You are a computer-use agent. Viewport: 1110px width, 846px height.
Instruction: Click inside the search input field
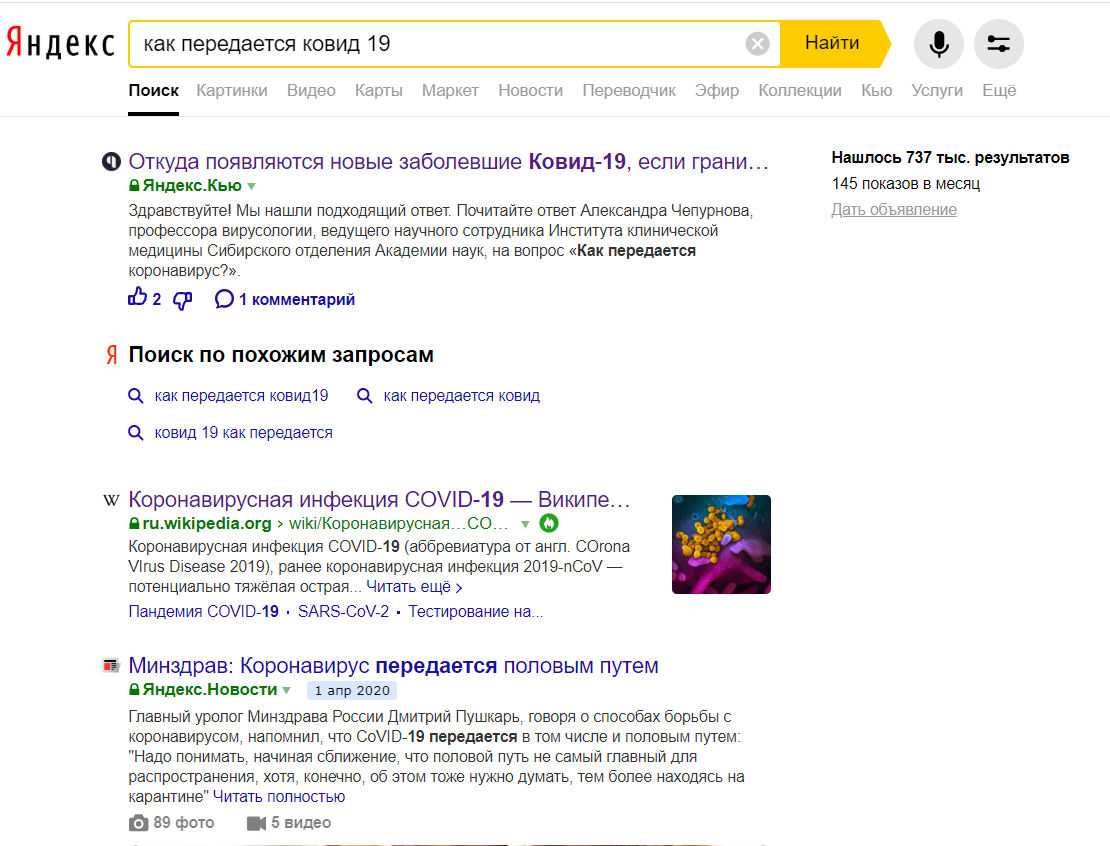pyautogui.click(x=400, y=43)
